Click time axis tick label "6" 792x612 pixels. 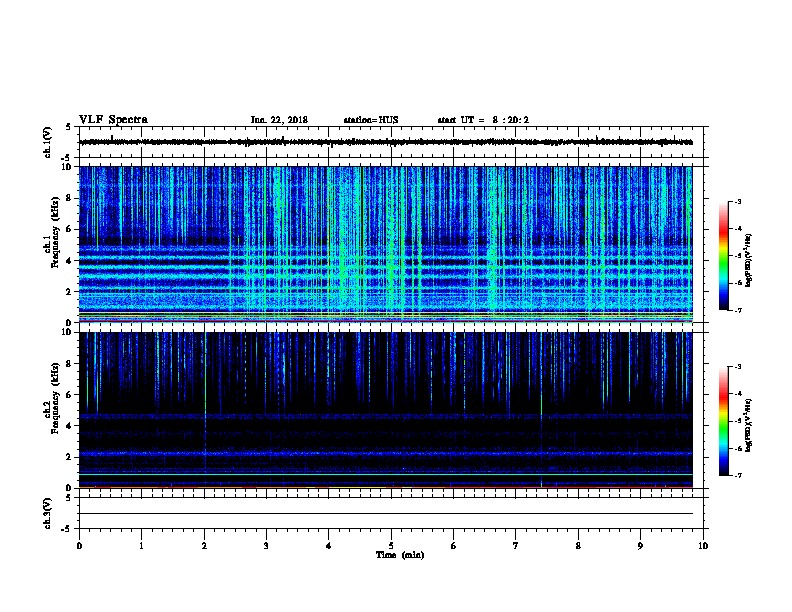(454, 546)
